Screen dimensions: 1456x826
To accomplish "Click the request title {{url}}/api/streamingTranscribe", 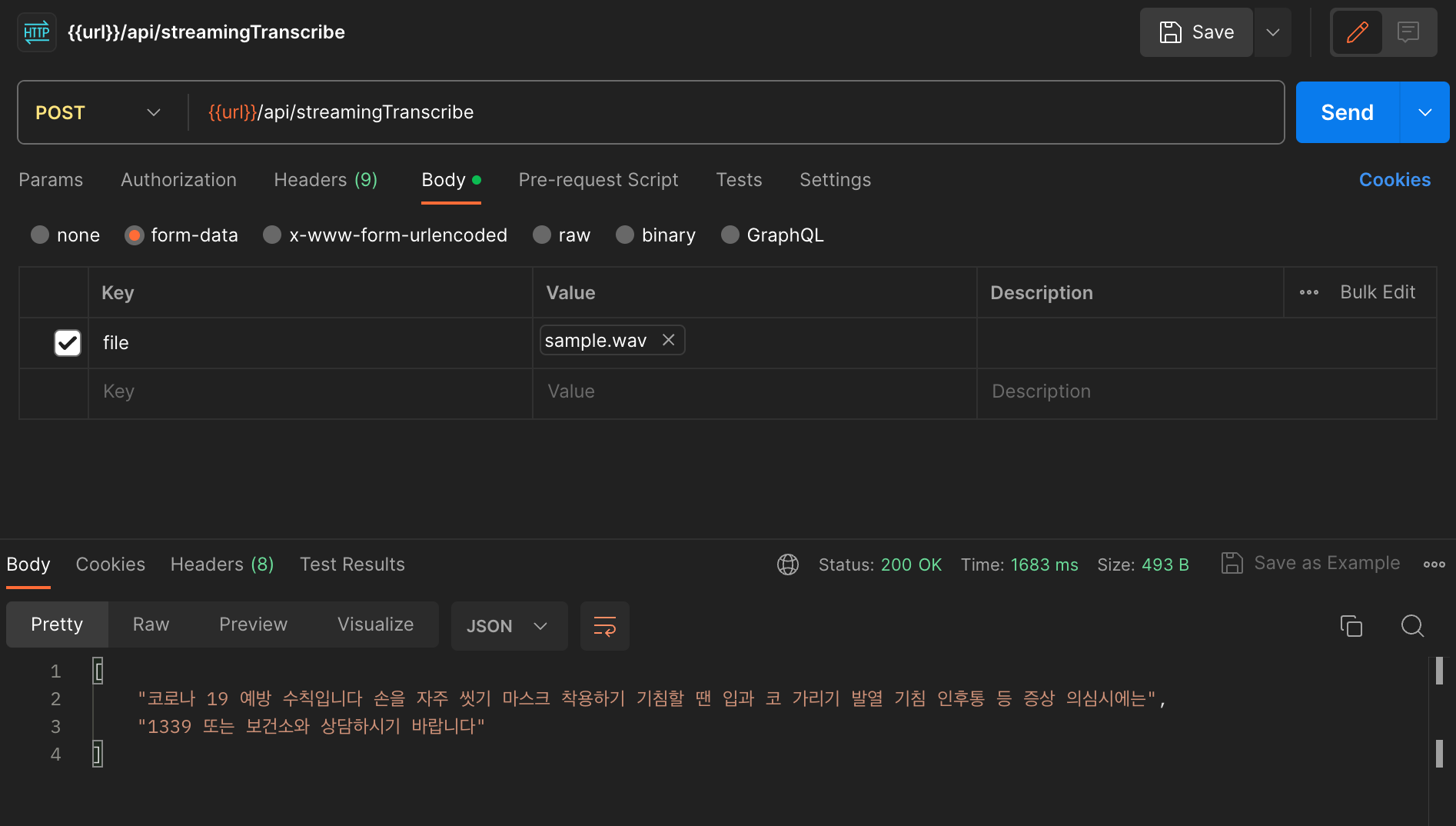I will 206,32.
